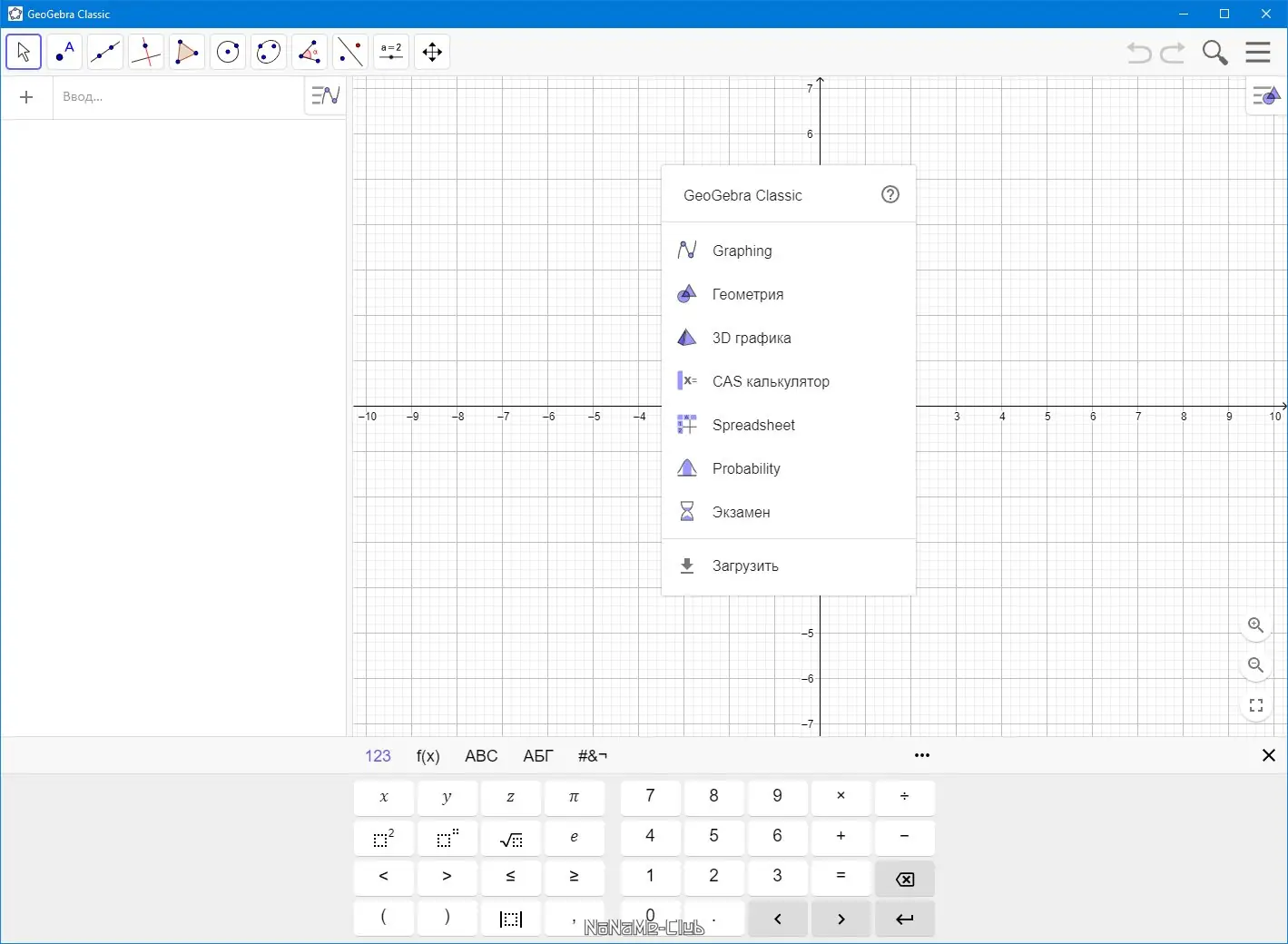Image resolution: width=1288 pixels, height=944 pixels.
Task: Open help in the GeoGebra Classic popup
Action: tap(890, 194)
